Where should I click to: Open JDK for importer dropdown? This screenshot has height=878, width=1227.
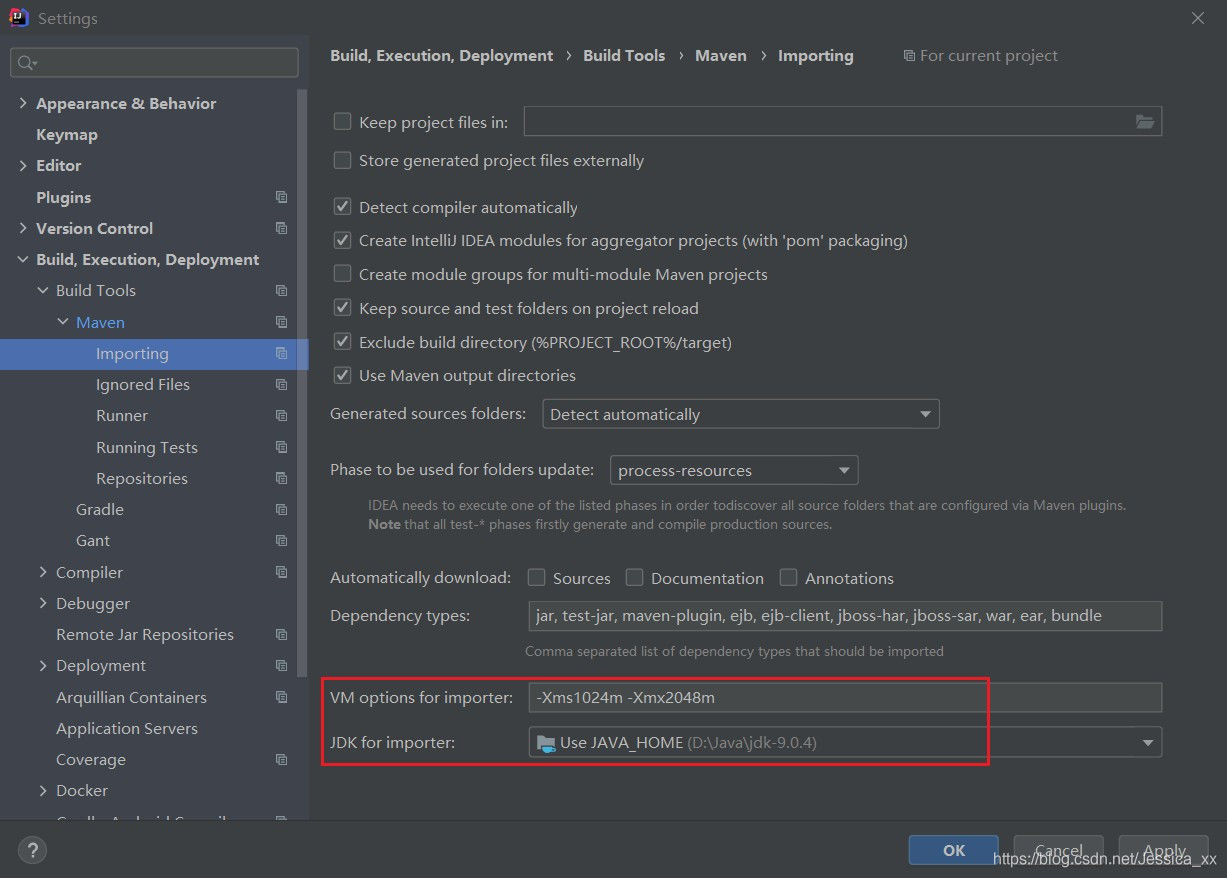click(845, 742)
